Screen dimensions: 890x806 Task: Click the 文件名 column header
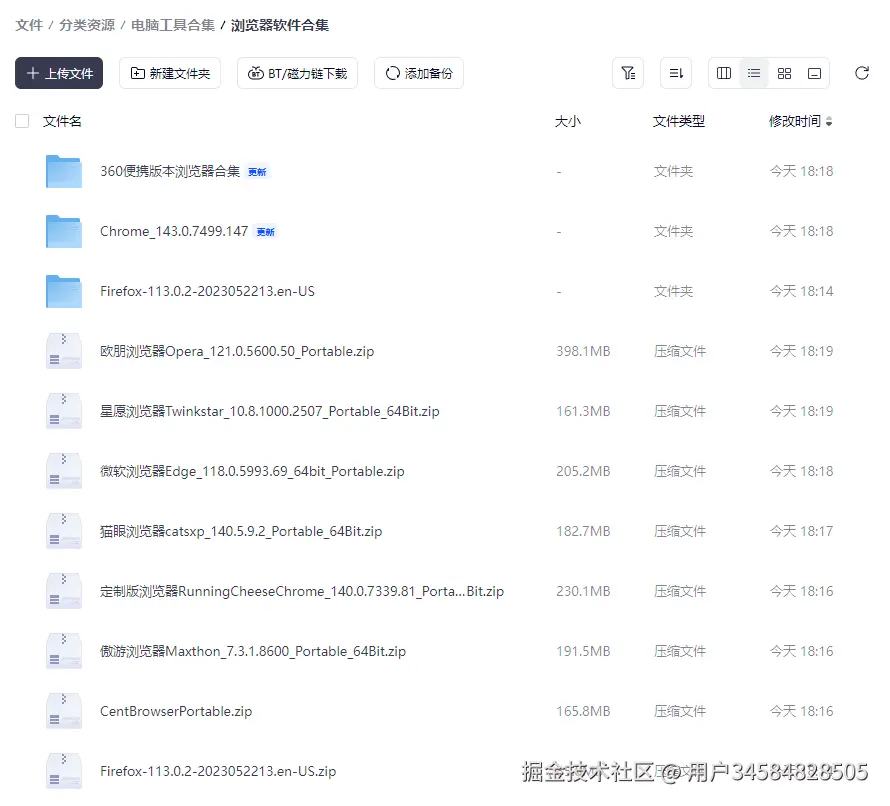coord(62,121)
